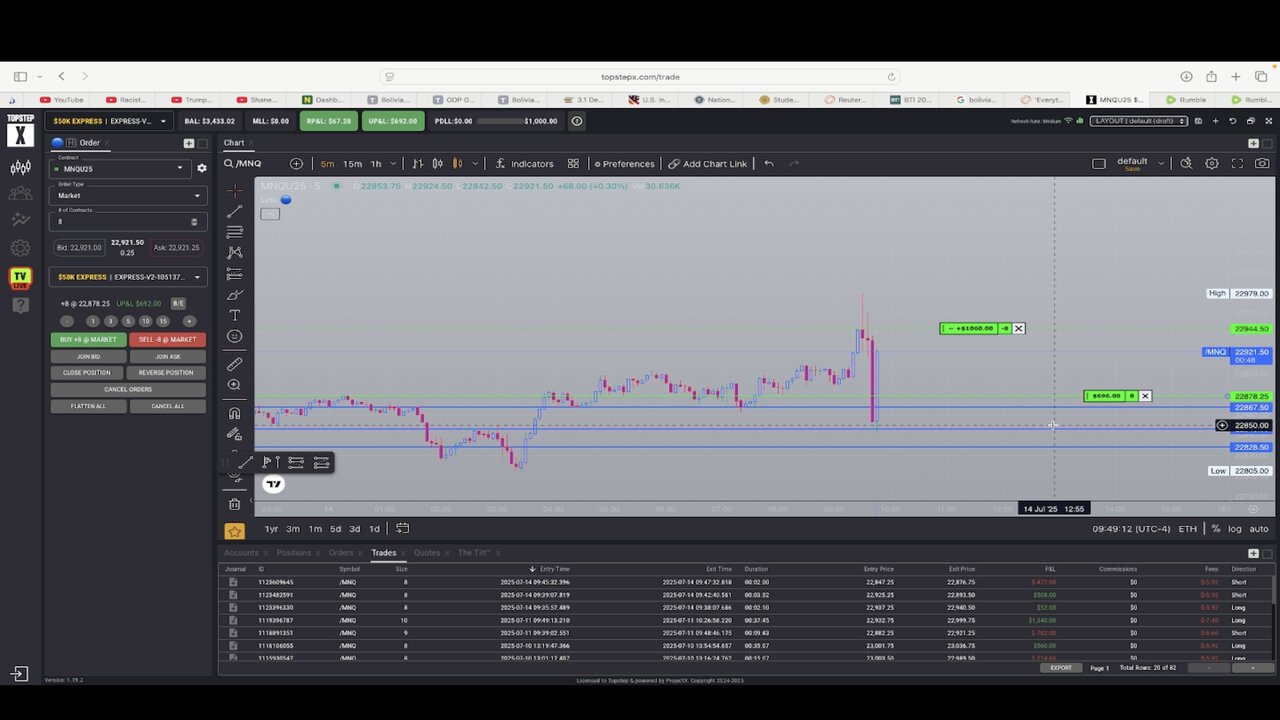Toggle auto scale on chart

1259,528
